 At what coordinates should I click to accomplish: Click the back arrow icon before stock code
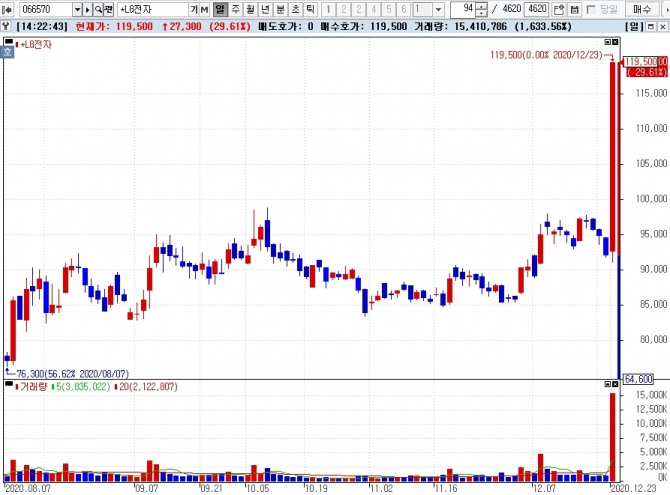[x=7, y=9]
